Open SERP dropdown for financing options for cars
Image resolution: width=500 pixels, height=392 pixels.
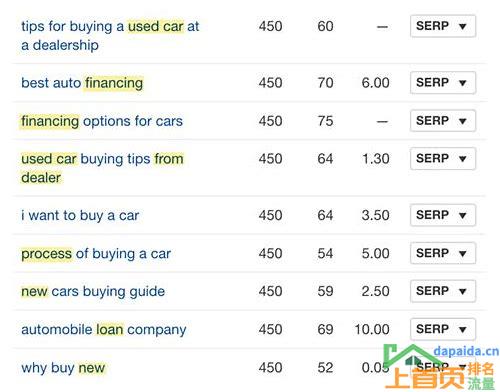pyautogui.click(x=443, y=121)
